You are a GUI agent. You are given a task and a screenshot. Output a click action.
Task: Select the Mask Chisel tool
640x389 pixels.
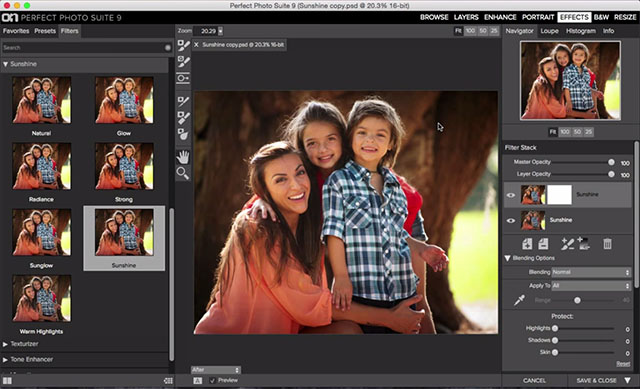click(x=183, y=101)
